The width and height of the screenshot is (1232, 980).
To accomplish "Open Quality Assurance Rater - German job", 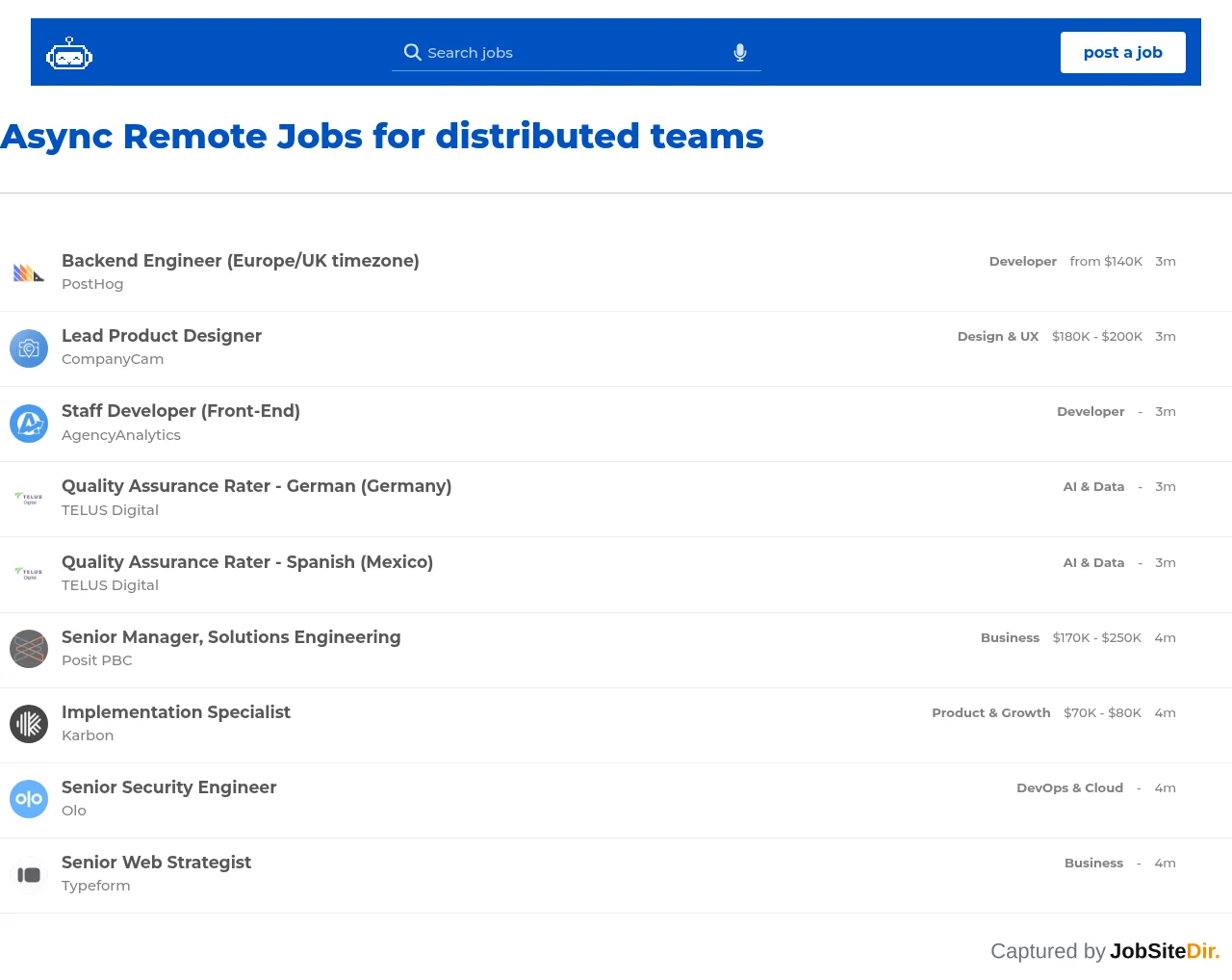I will [x=256, y=486].
